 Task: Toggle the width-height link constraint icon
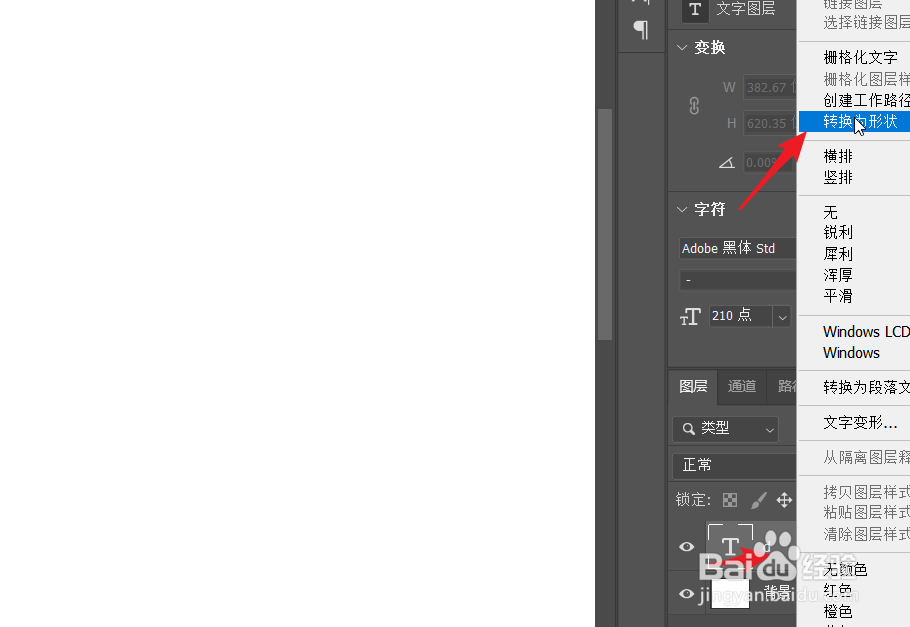pyautogui.click(x=694, y=106)
